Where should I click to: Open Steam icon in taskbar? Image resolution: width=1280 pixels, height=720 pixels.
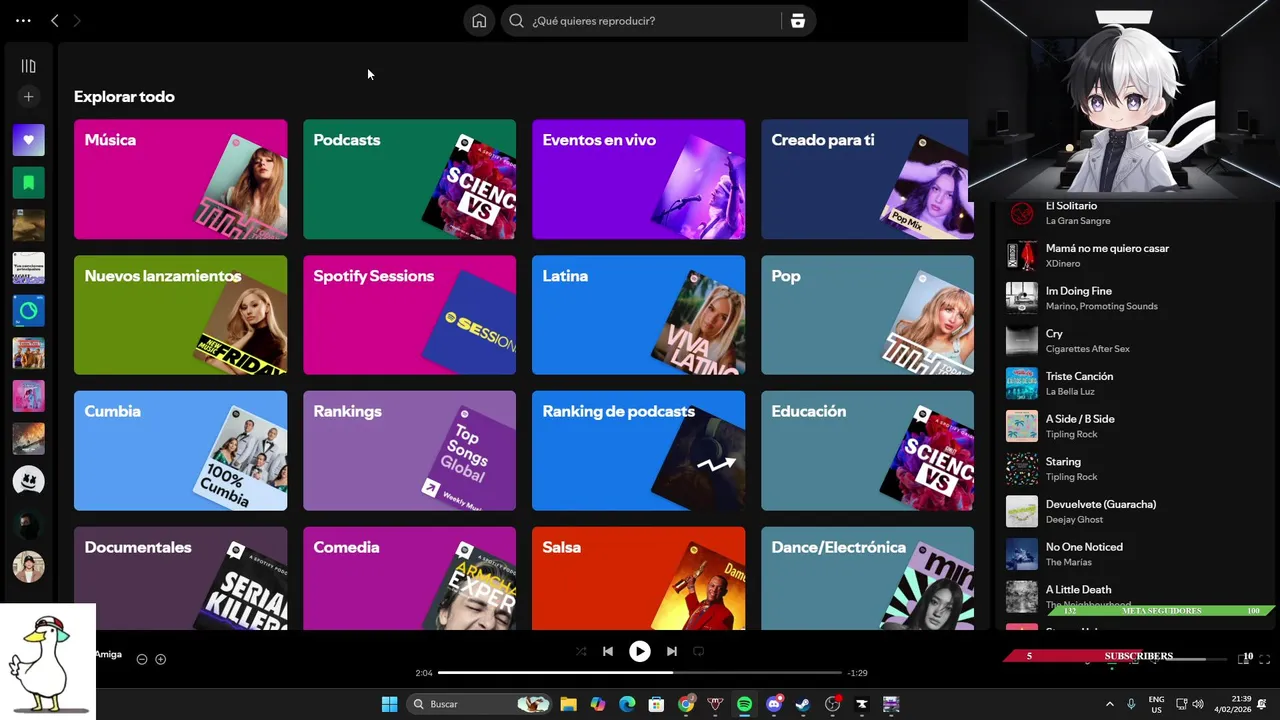tap(802, 704)
